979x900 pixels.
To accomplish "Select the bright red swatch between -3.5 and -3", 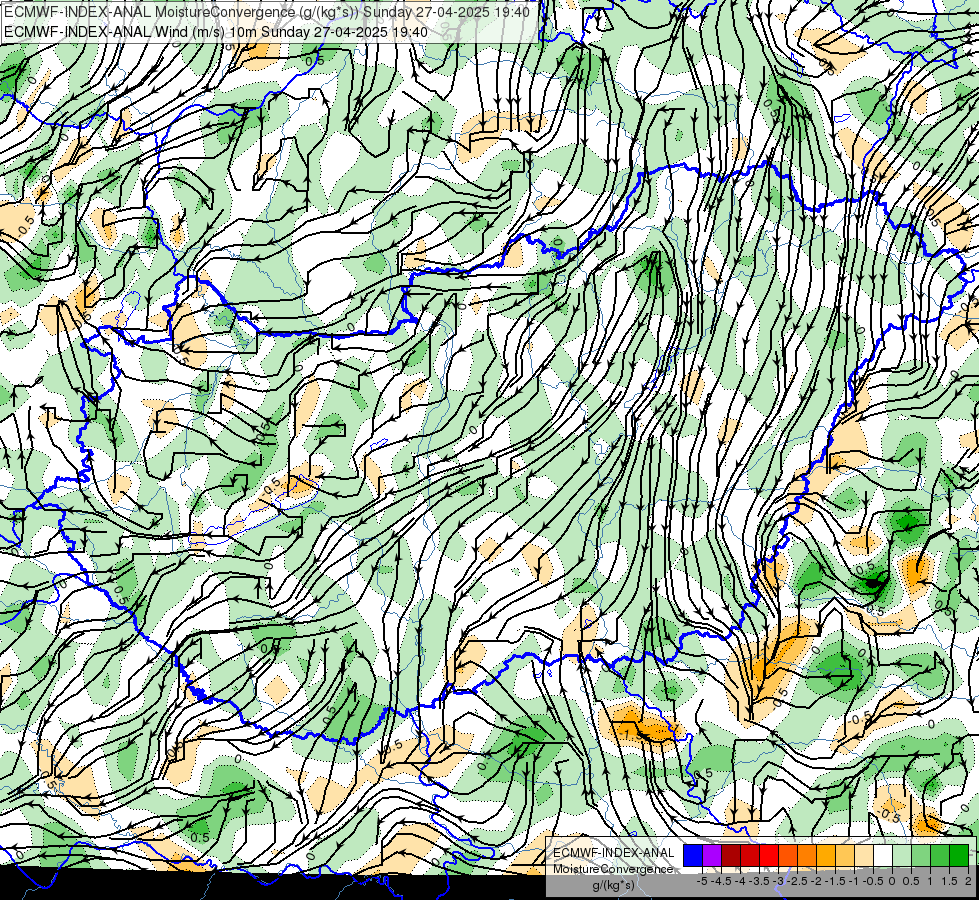I will (769, 856).
